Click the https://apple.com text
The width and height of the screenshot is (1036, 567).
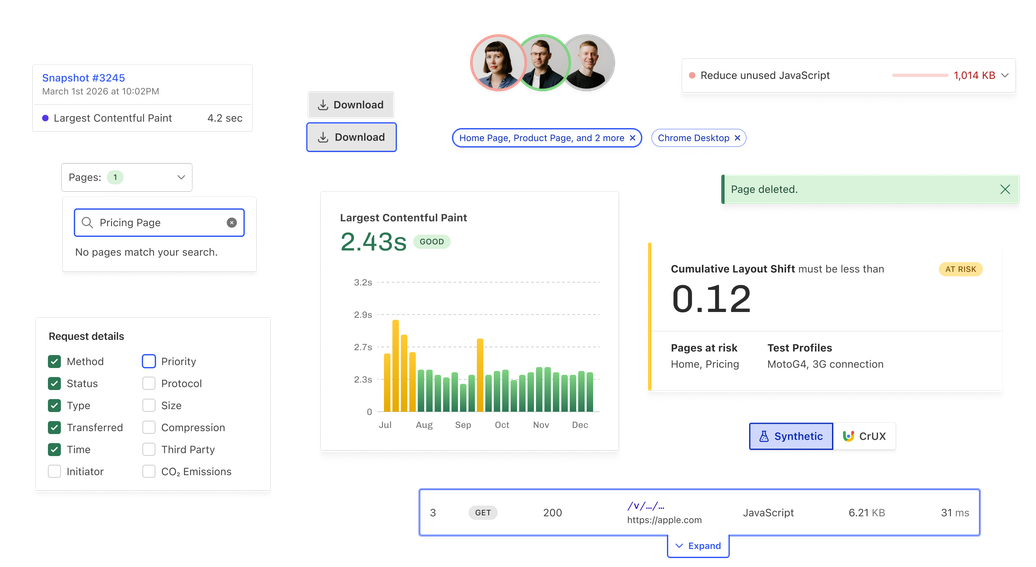[665, 520]
